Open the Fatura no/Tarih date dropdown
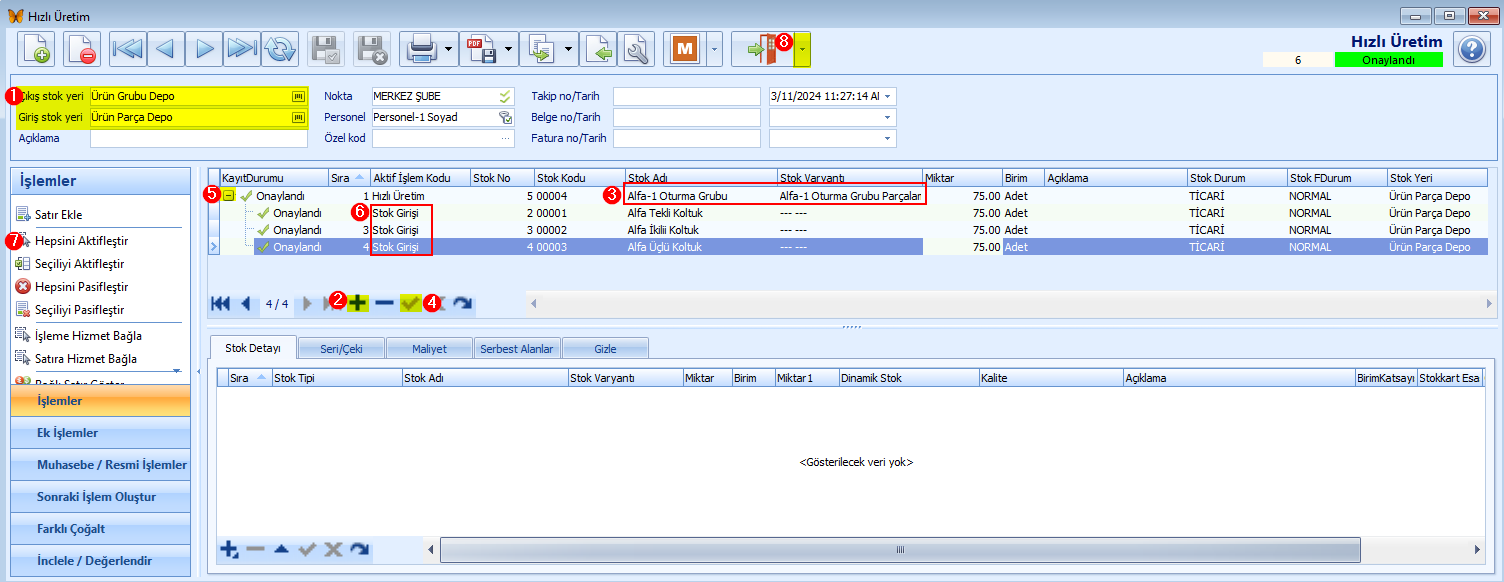Image resolution: width=1504 pixels, height=582 pixels. 887,138
